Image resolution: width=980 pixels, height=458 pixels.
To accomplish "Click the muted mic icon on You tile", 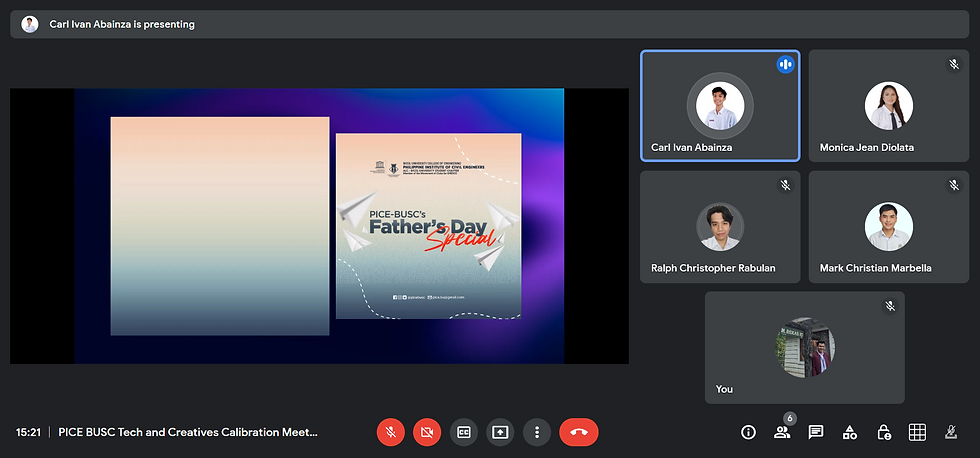I will [890, 306].
